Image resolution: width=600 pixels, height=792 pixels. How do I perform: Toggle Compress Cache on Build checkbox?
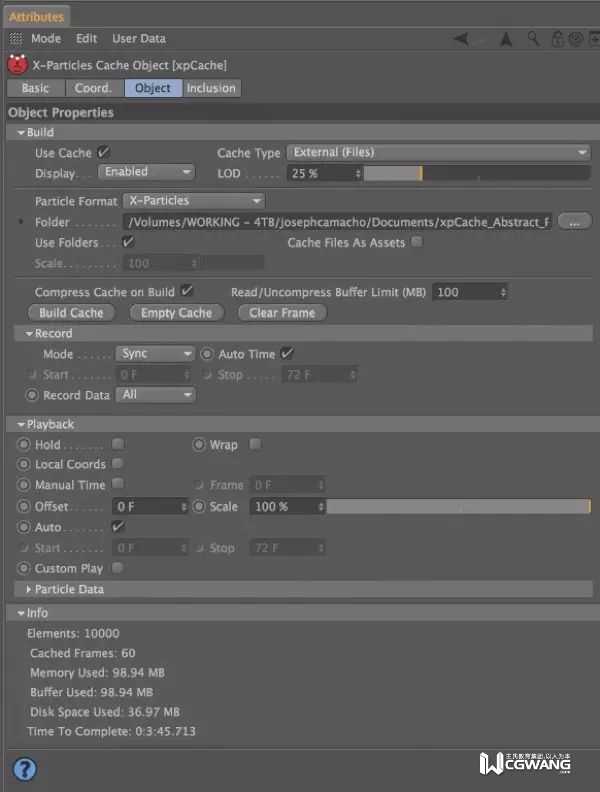[187, 291]
